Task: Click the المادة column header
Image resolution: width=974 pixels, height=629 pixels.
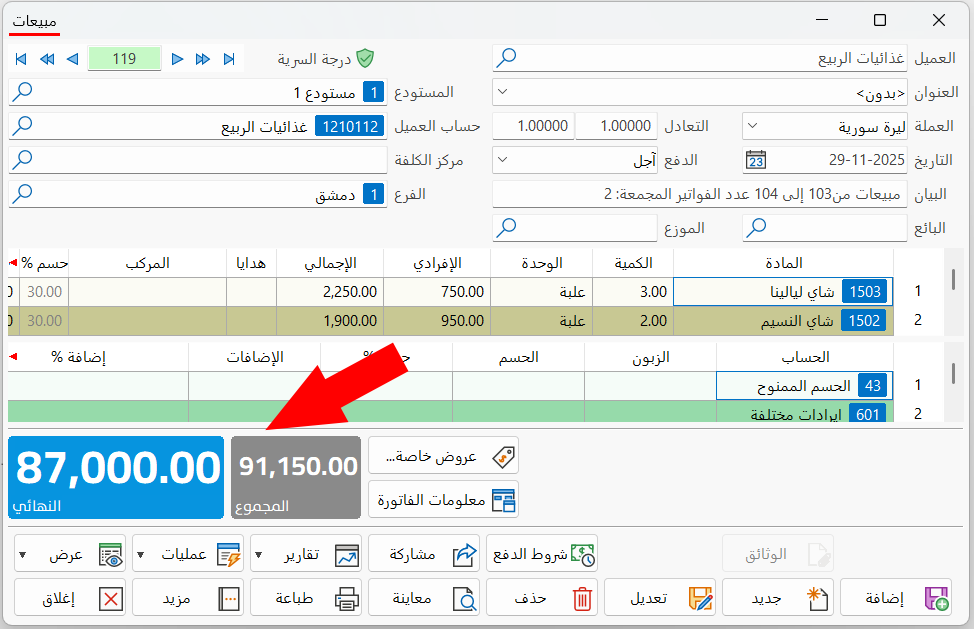Action: [783, 263]
